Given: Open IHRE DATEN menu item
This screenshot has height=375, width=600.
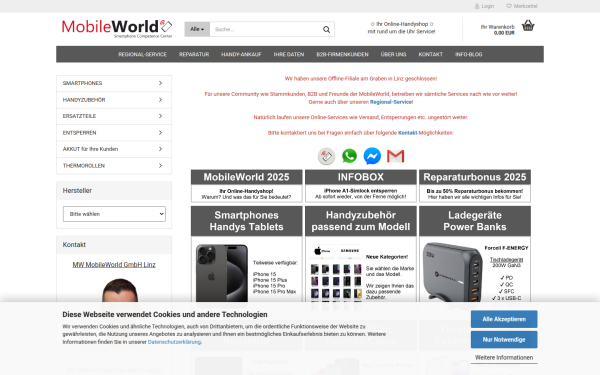Looking at the screenshot, I should (289, 54).
